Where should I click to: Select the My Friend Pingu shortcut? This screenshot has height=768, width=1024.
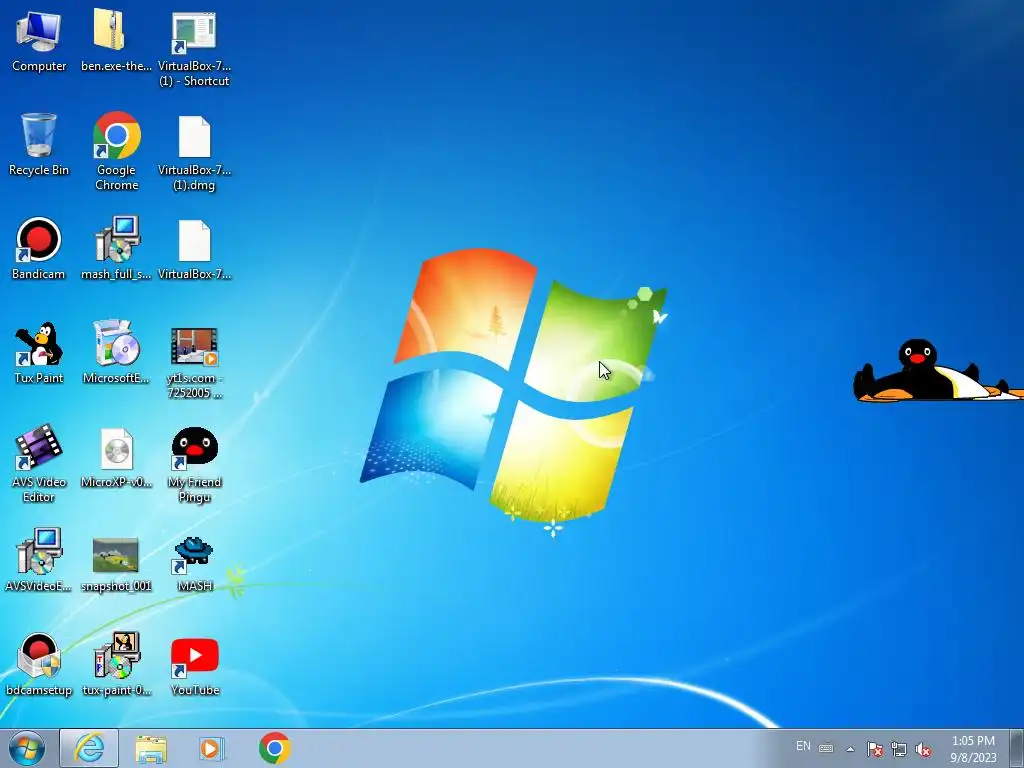click(194, 465)
